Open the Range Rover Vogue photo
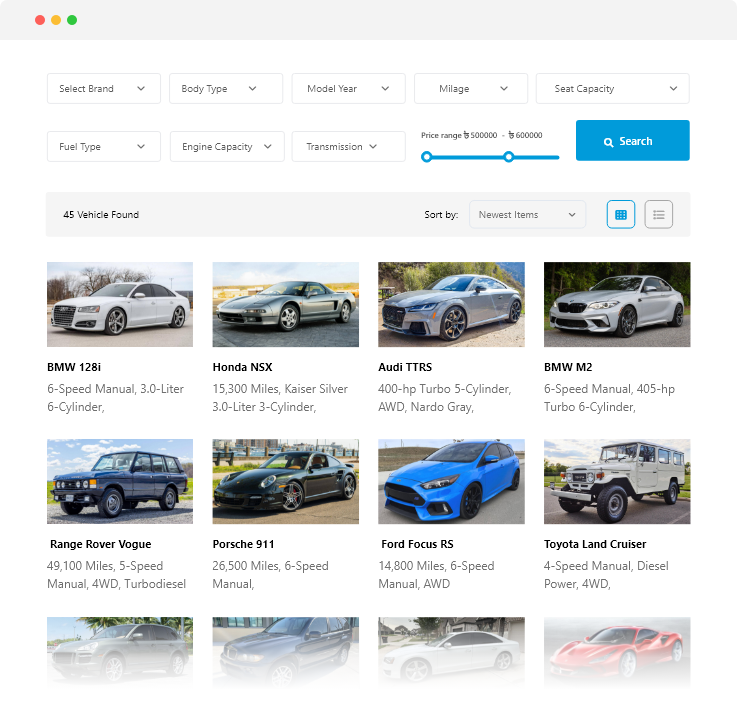The width and height of the screenshot is (737, 715). (x=120, y=481)
